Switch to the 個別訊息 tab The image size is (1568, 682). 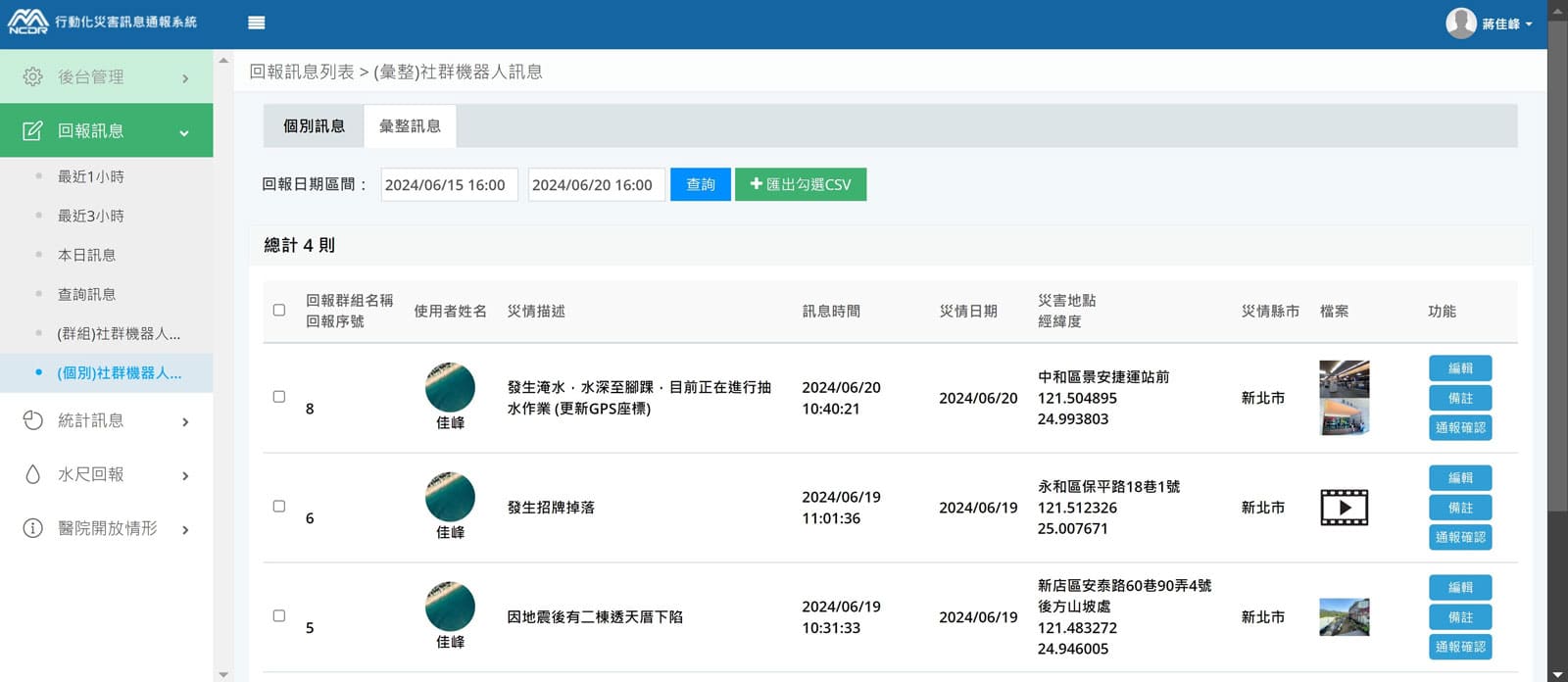click(314, 126)
